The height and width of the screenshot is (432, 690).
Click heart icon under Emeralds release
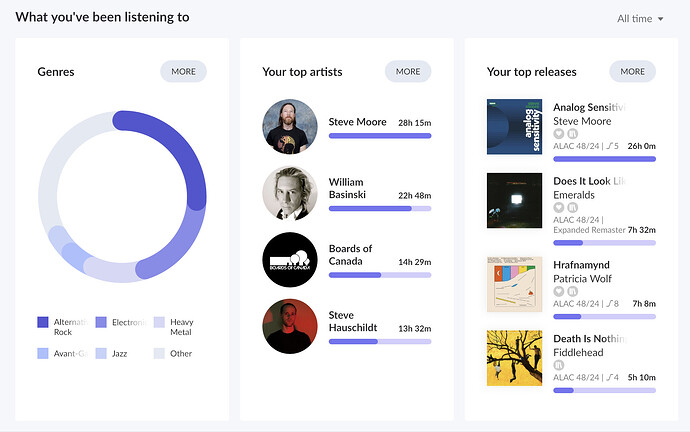click(558, 207)
